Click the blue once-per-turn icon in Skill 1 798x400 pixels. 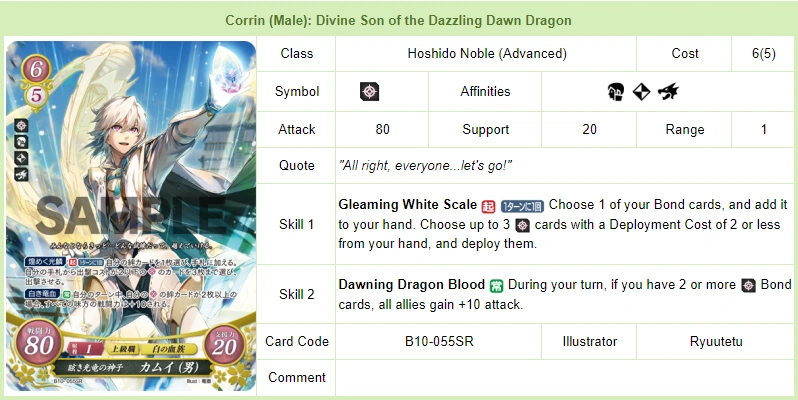522,206
